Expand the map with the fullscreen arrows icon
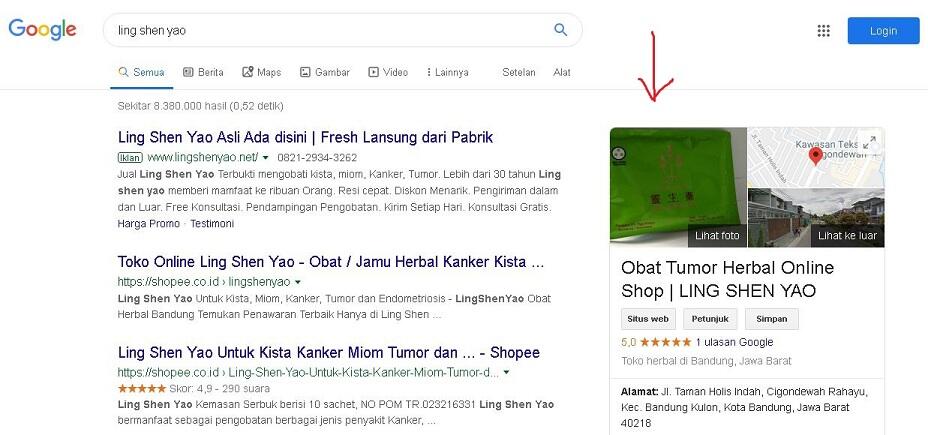This screenshot has width=928, height=435. (869, 142)
